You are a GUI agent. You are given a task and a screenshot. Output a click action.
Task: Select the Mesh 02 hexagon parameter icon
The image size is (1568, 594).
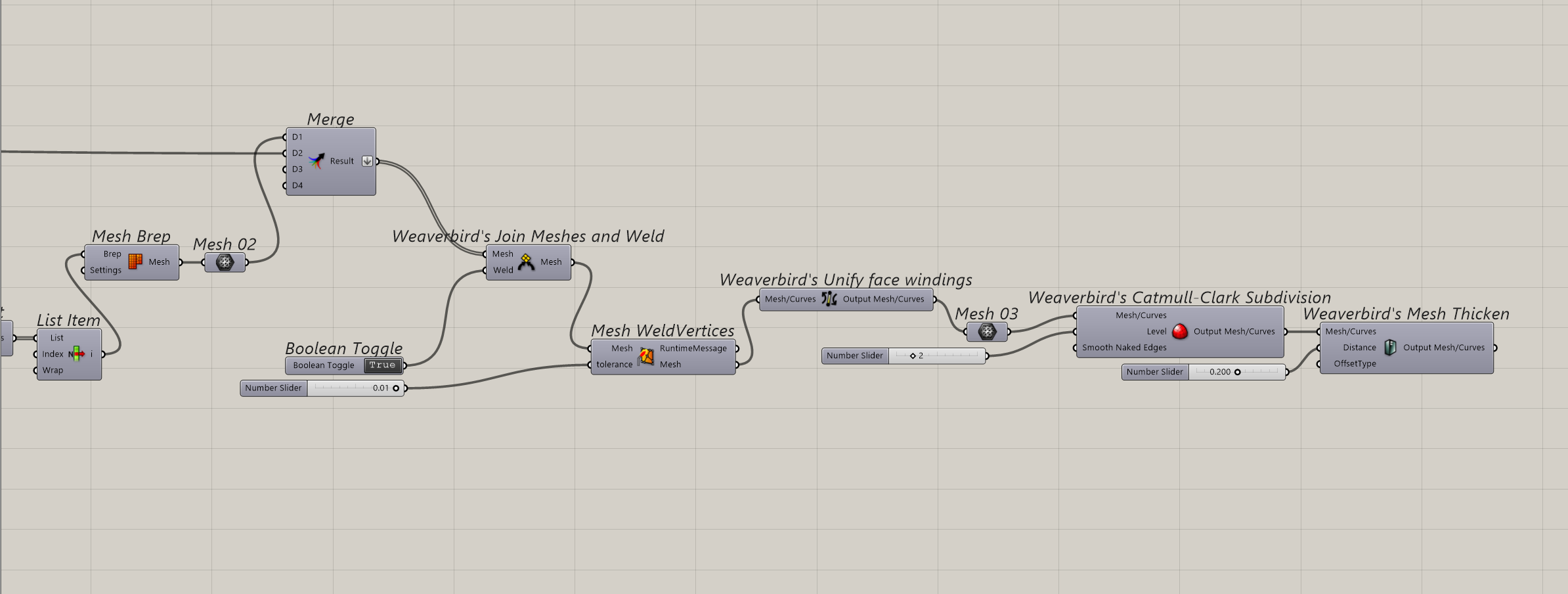[225, 262]
